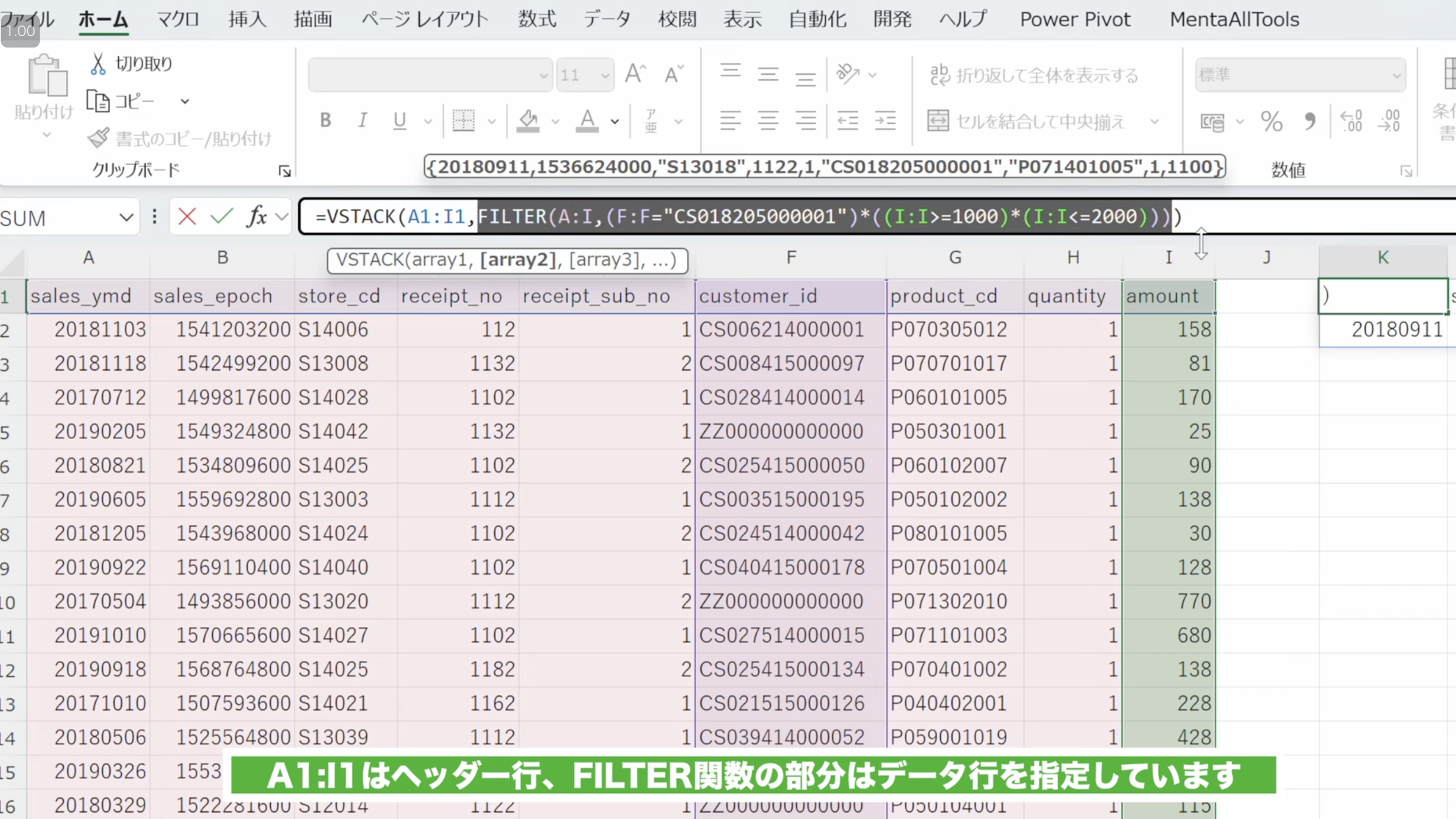Open the font name dropdown
Image resolution: width=1456 pixels, height=819 pixels.
pos(543,75)
